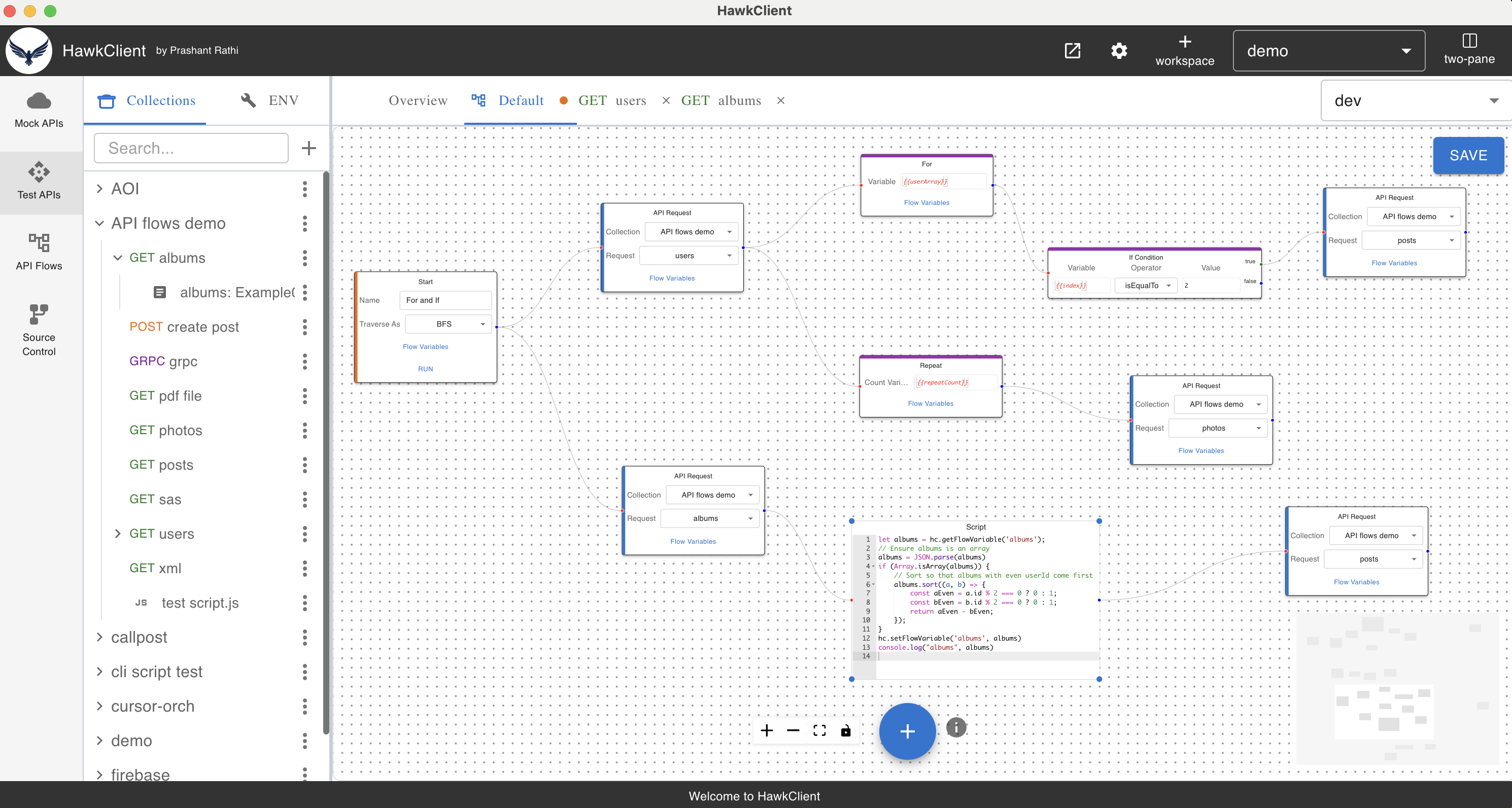Screen dimensions: 1512x808
Task: Fit the flow to screen
Action: (819, 730)
